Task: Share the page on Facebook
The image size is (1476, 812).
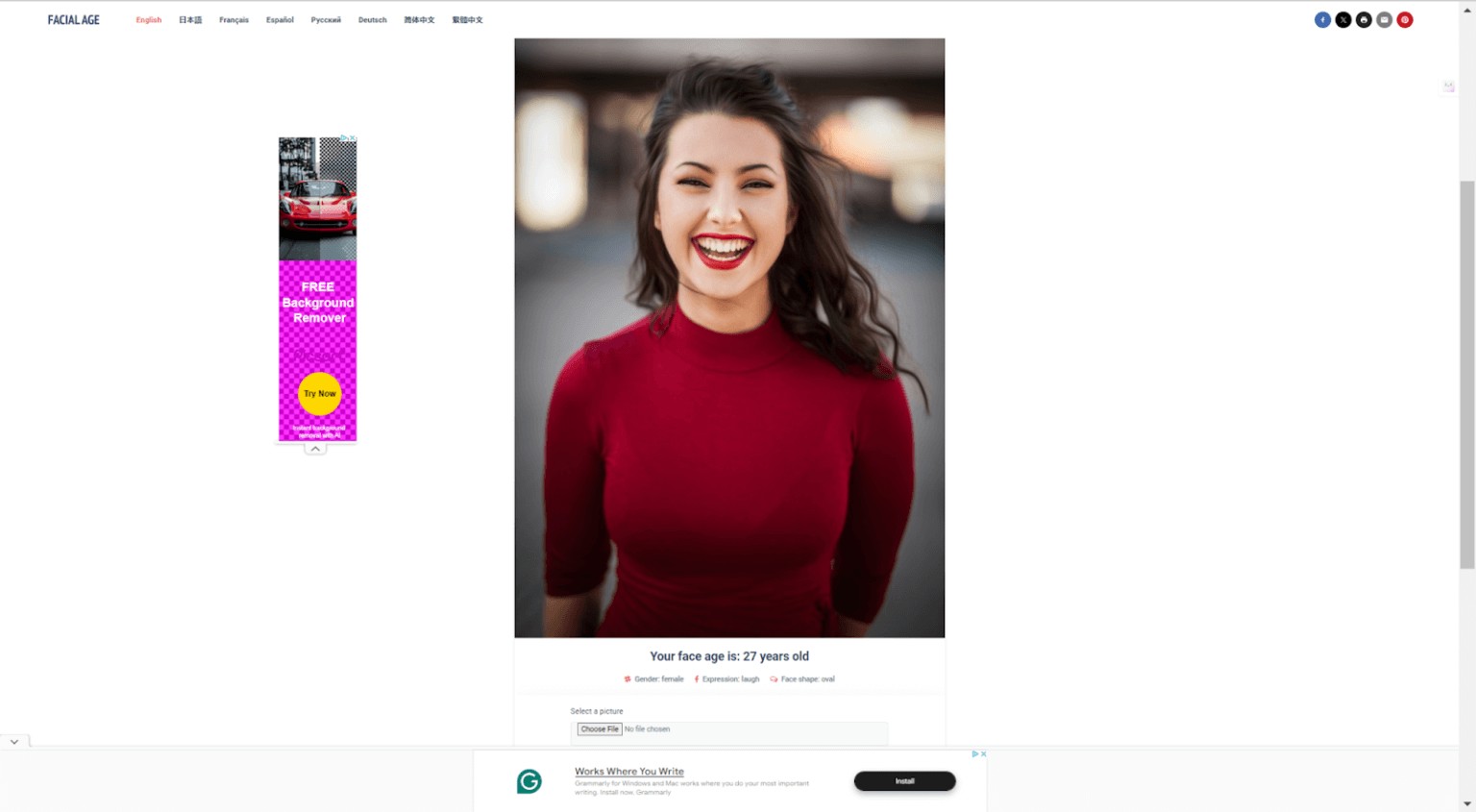Action: pos(1322,20)
